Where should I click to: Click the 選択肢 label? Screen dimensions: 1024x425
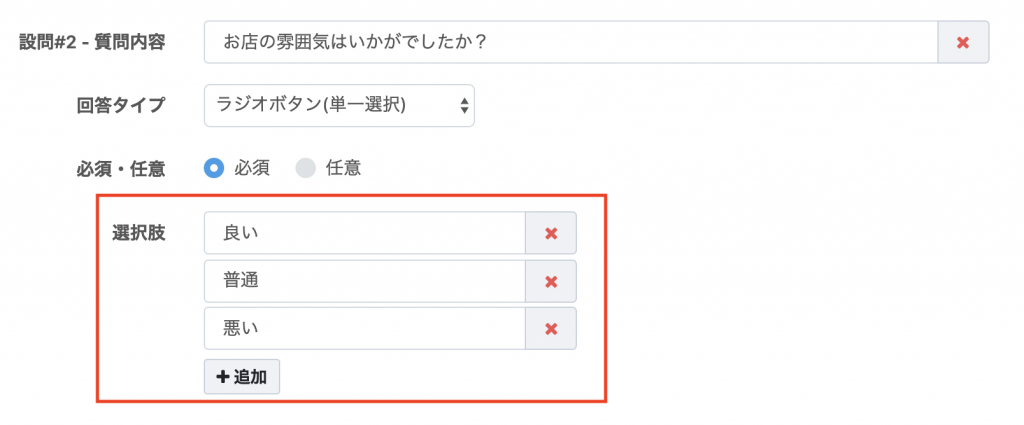(x=138, y=233)
